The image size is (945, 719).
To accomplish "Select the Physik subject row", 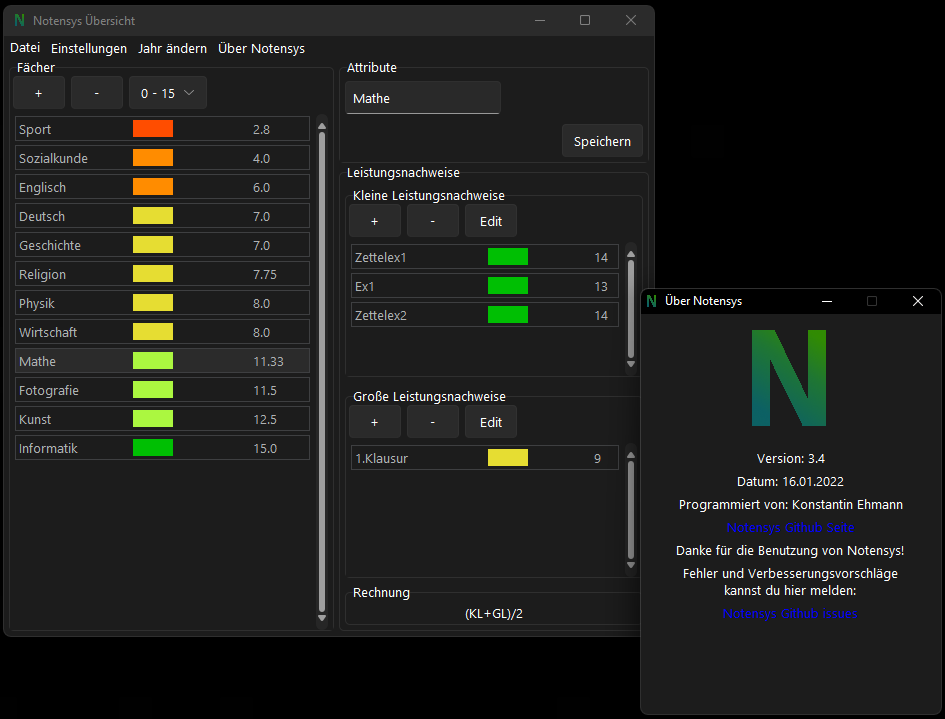I will coord(162,303).
